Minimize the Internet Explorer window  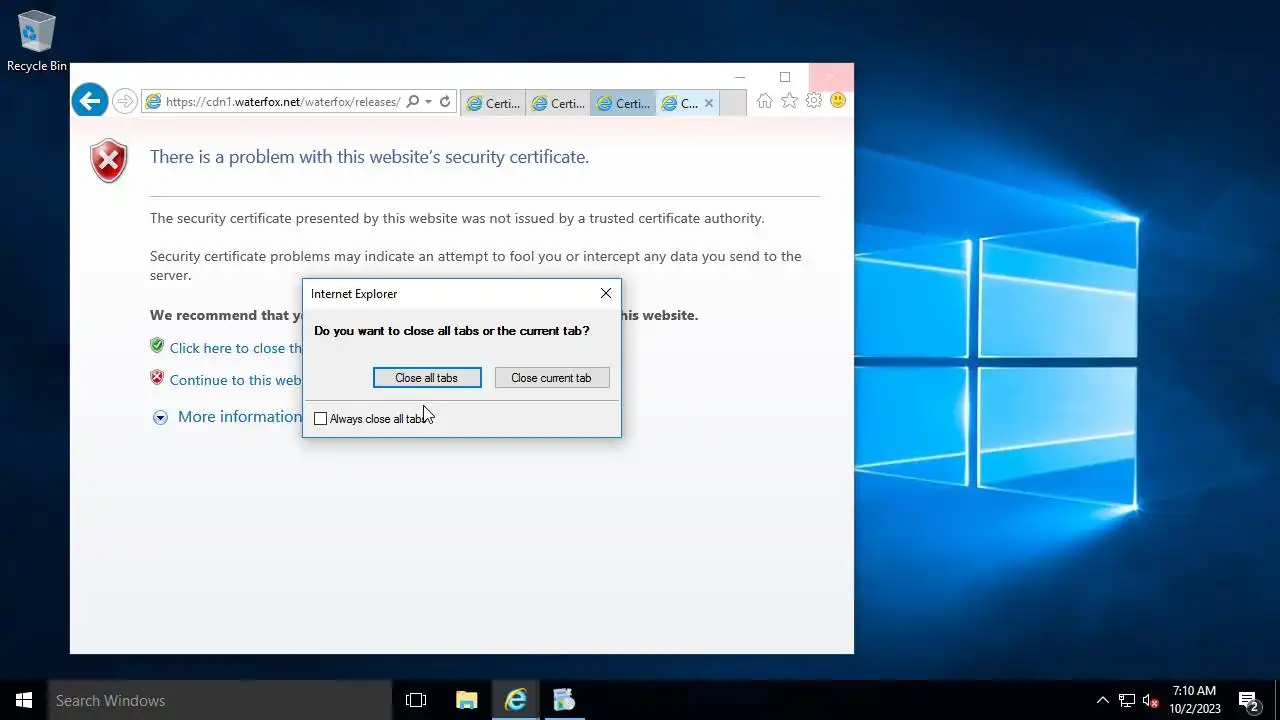pos(740,77)
